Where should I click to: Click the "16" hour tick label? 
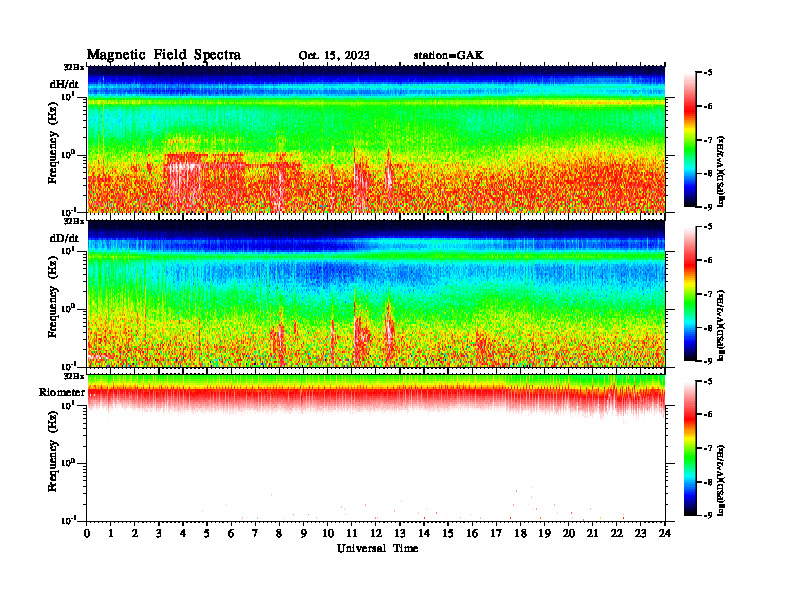(x=472, y=534)
